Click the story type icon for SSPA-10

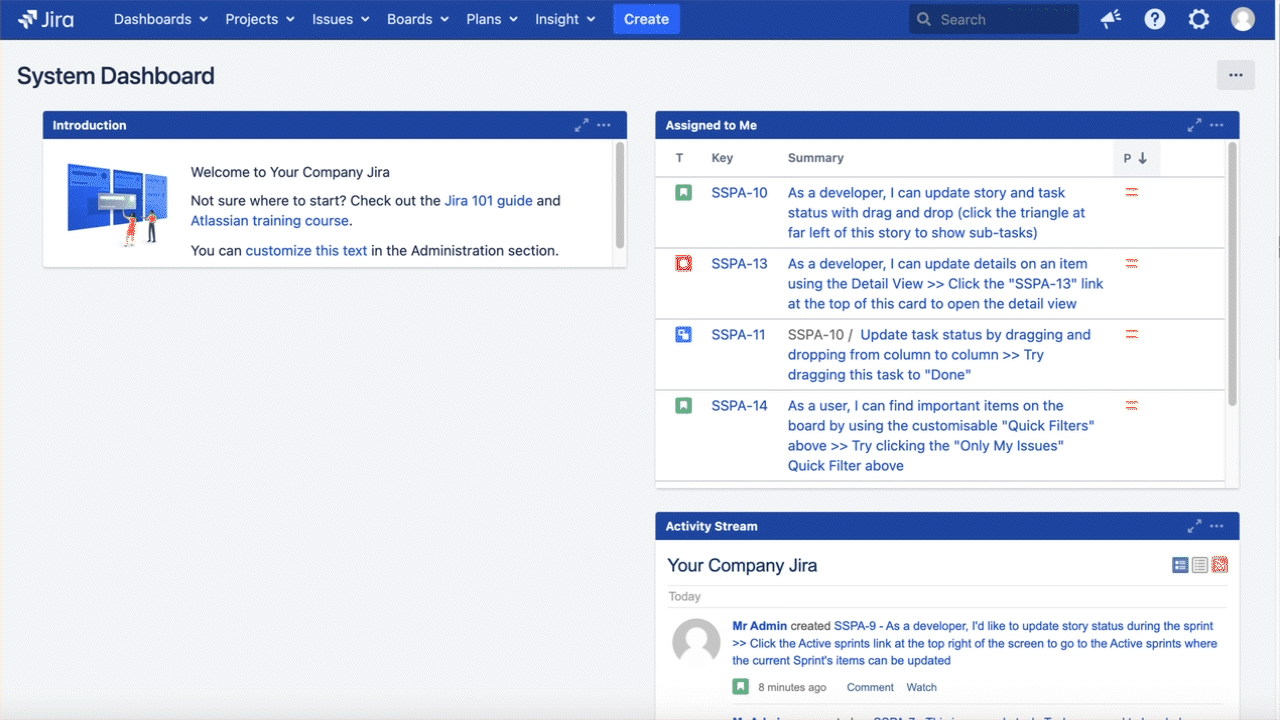coord(683,192)
